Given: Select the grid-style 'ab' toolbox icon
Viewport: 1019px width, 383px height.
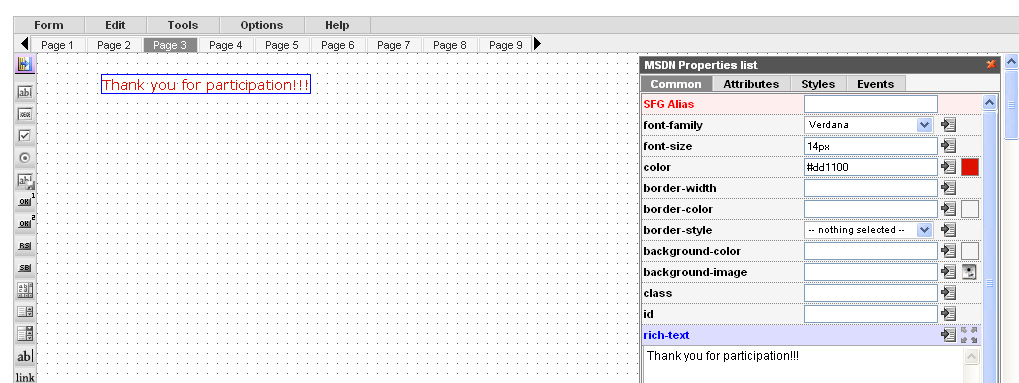Looking at the screenshot, I should pos(25,290).
